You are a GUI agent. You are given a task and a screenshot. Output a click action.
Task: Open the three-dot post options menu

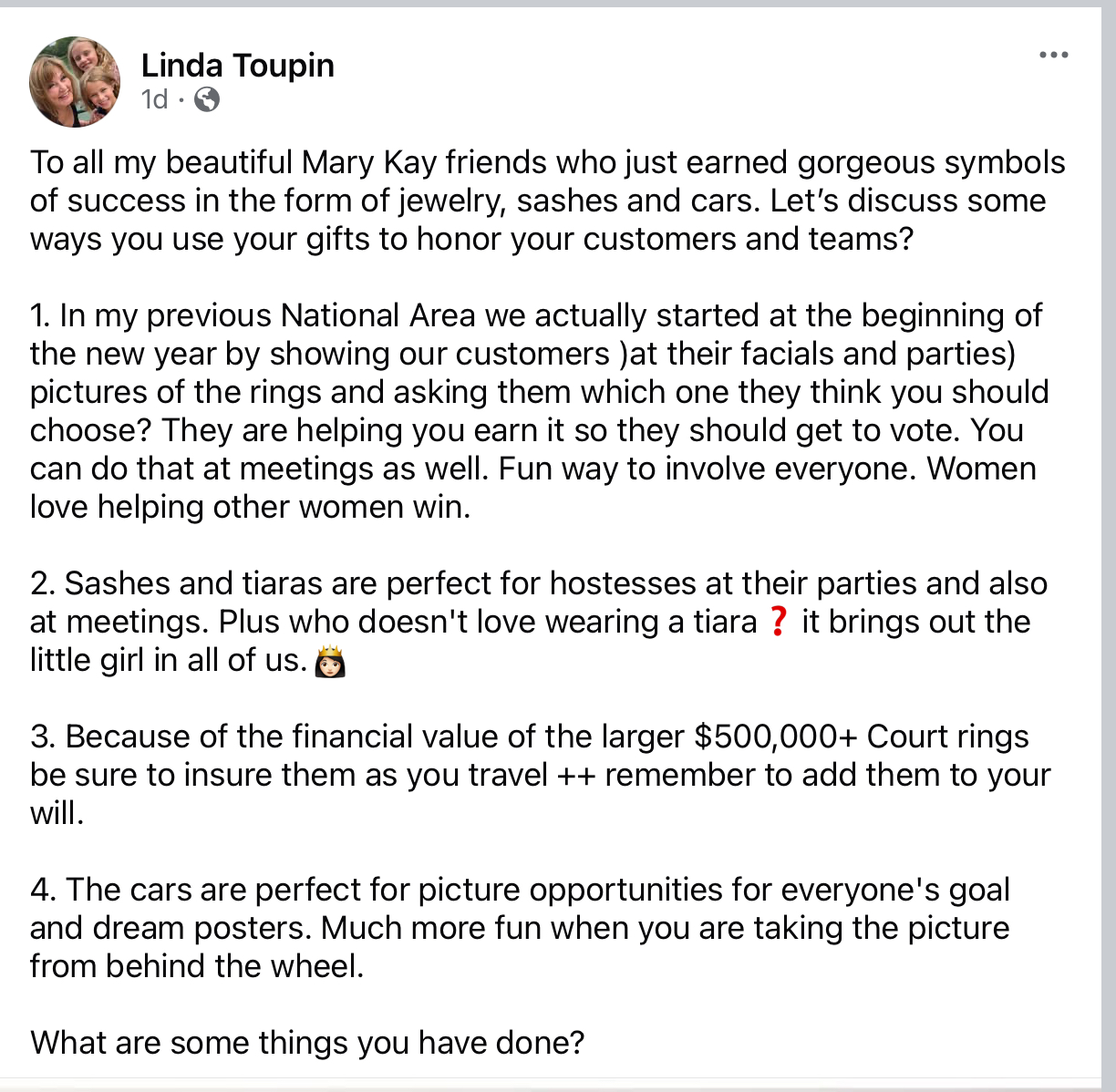click(1053, 56)
